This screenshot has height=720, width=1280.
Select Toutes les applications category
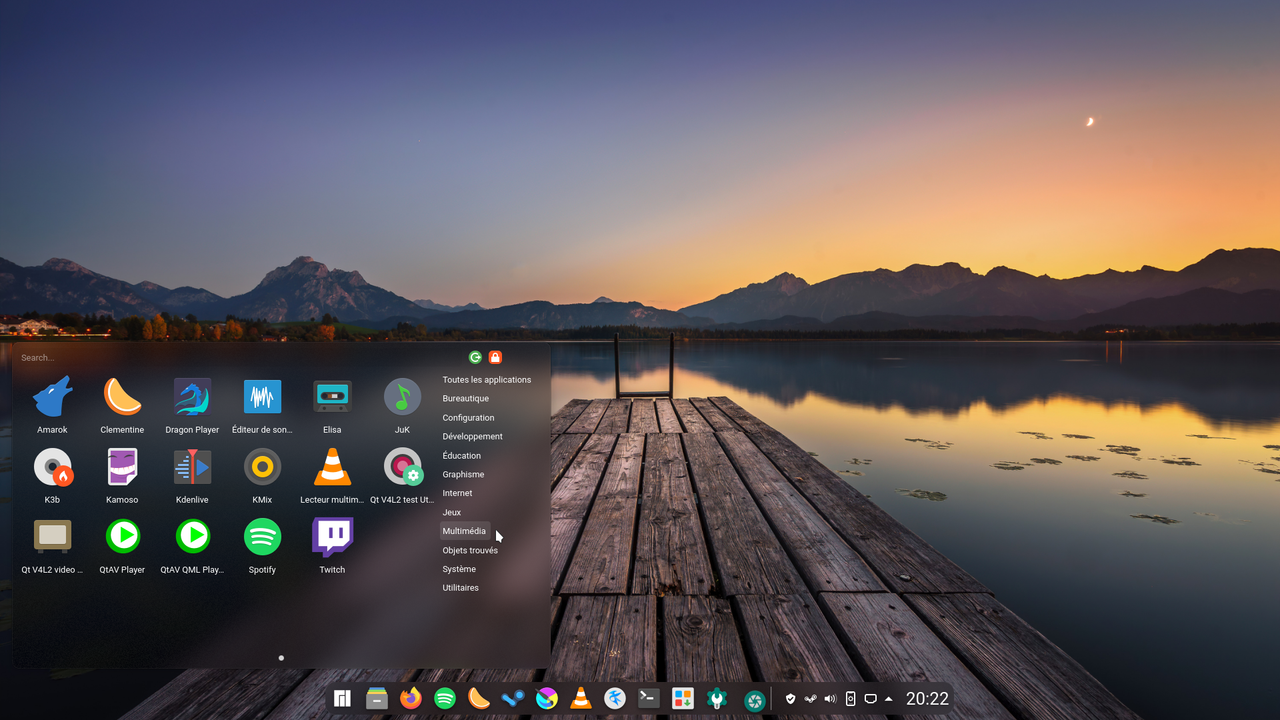[487, 380]
